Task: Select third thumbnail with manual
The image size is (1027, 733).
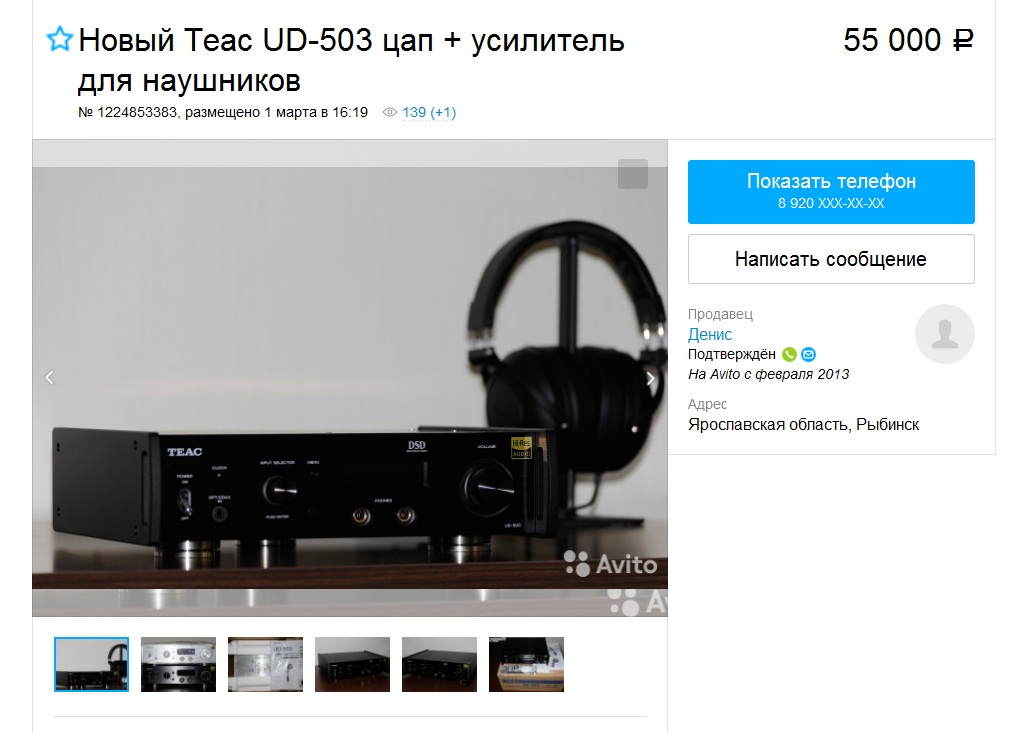Action: (x=265, y=664)
